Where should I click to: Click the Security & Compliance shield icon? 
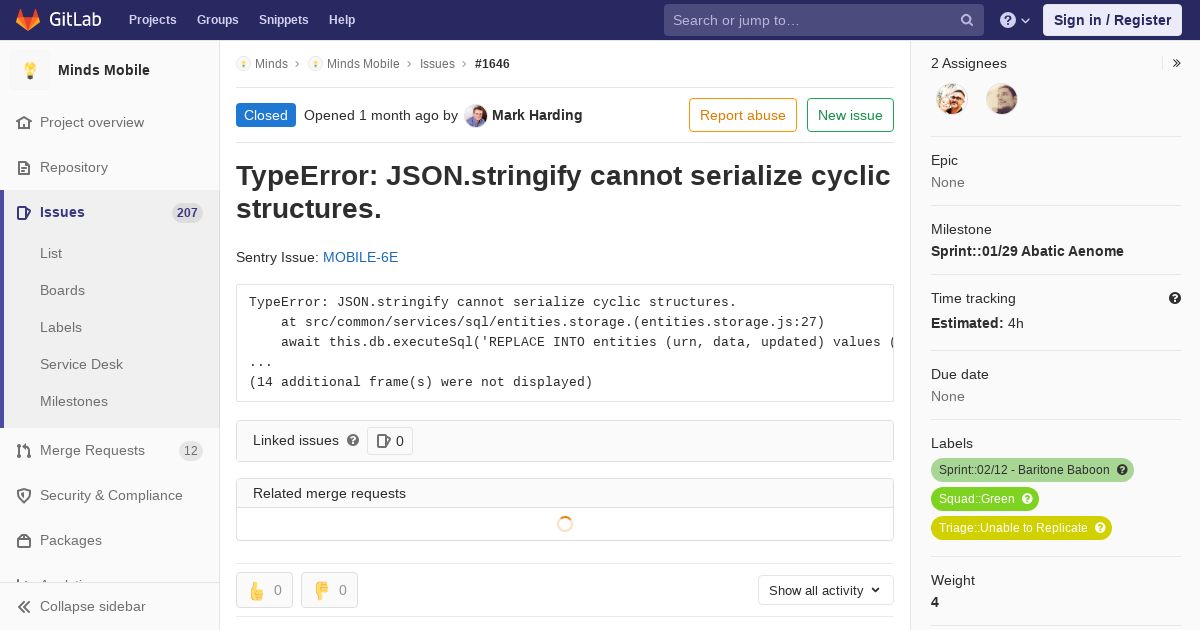click(24, 495)
